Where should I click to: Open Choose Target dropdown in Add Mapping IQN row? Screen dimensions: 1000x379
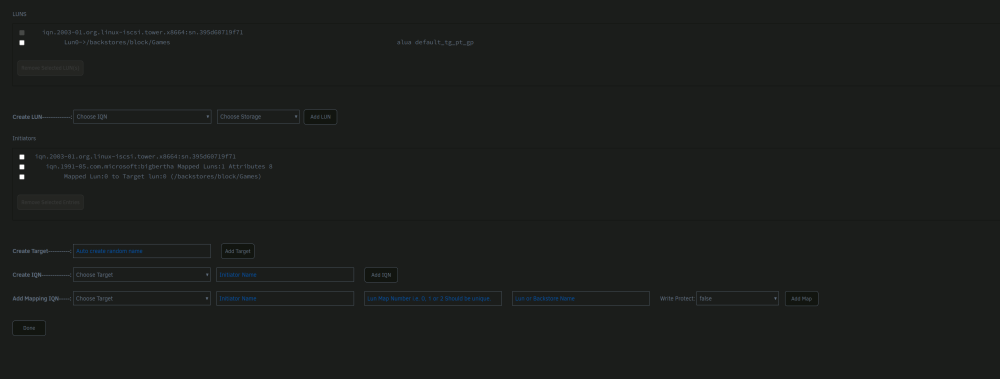tap(142, 299)
